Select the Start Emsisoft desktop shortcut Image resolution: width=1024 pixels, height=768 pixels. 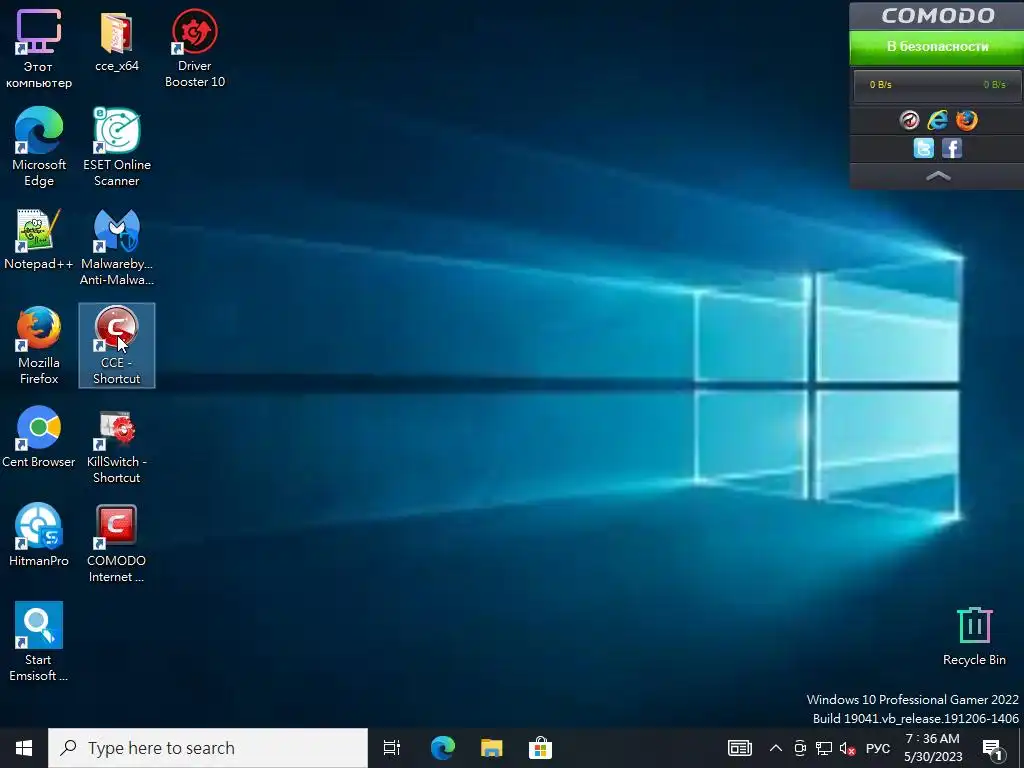pyautogui.click(x=39, y=642)
